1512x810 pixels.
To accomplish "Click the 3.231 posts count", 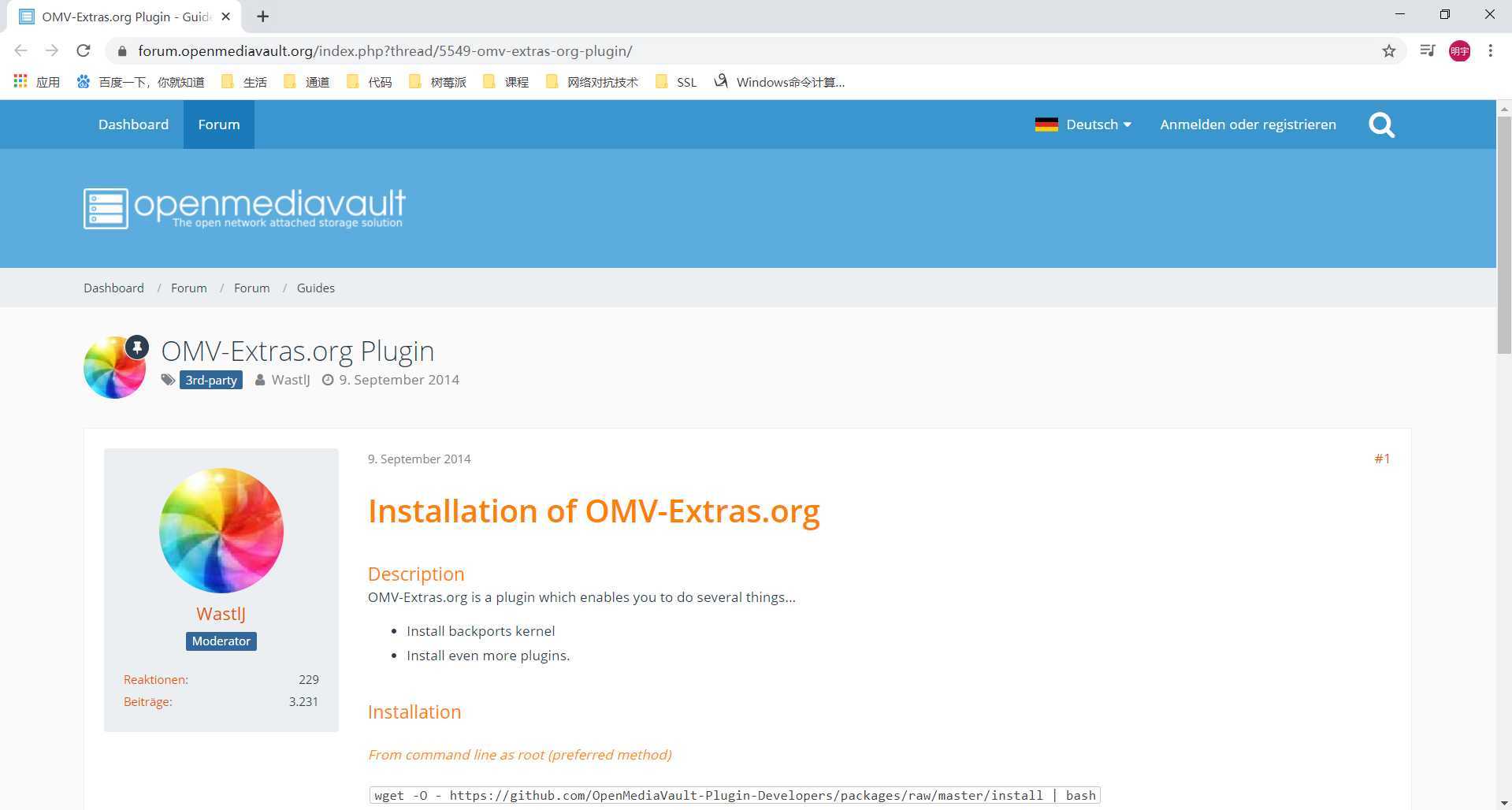I will tap(303, 701).
